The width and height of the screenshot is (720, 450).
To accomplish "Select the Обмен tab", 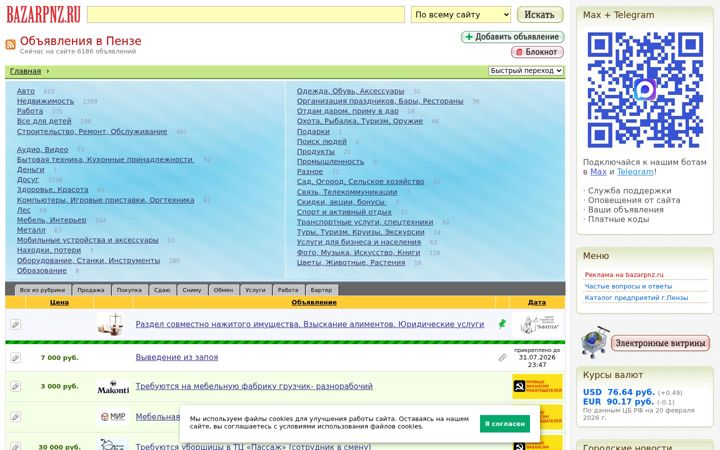I will point(224,290).
